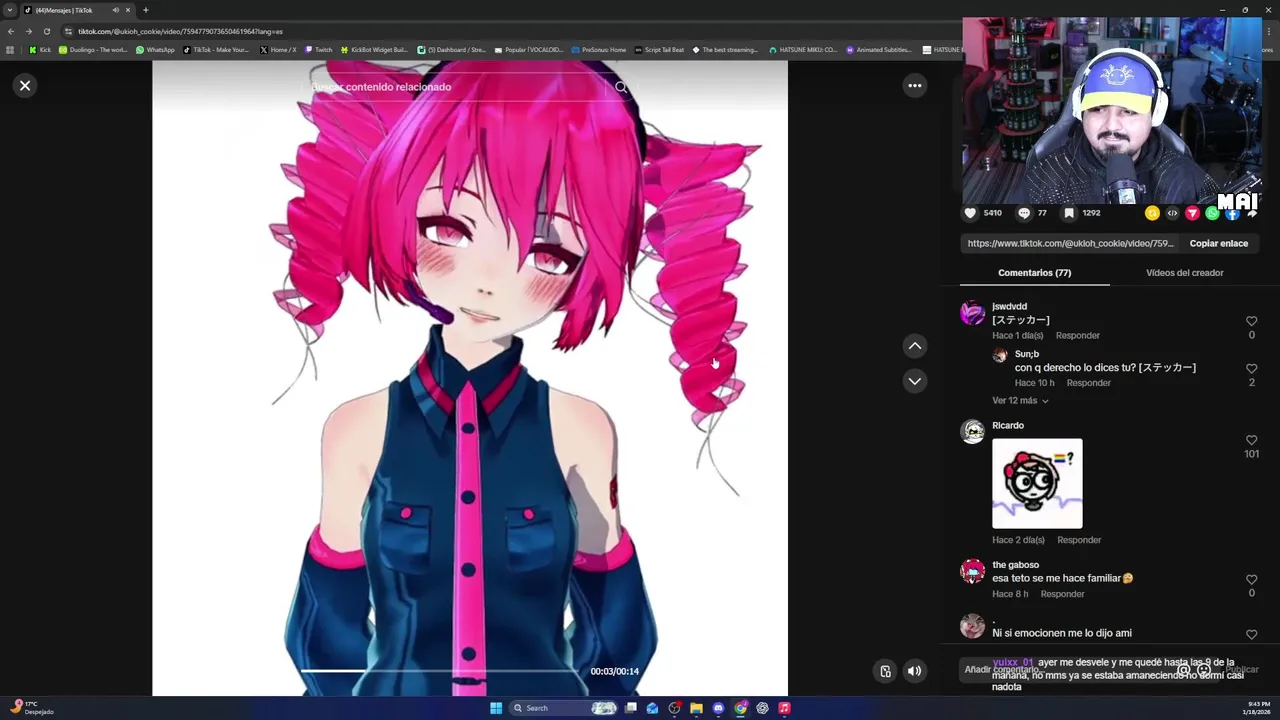This screenshot has height=720, width=1280.
Task: Open Chrome from taskbar
Action: [740, 708]
